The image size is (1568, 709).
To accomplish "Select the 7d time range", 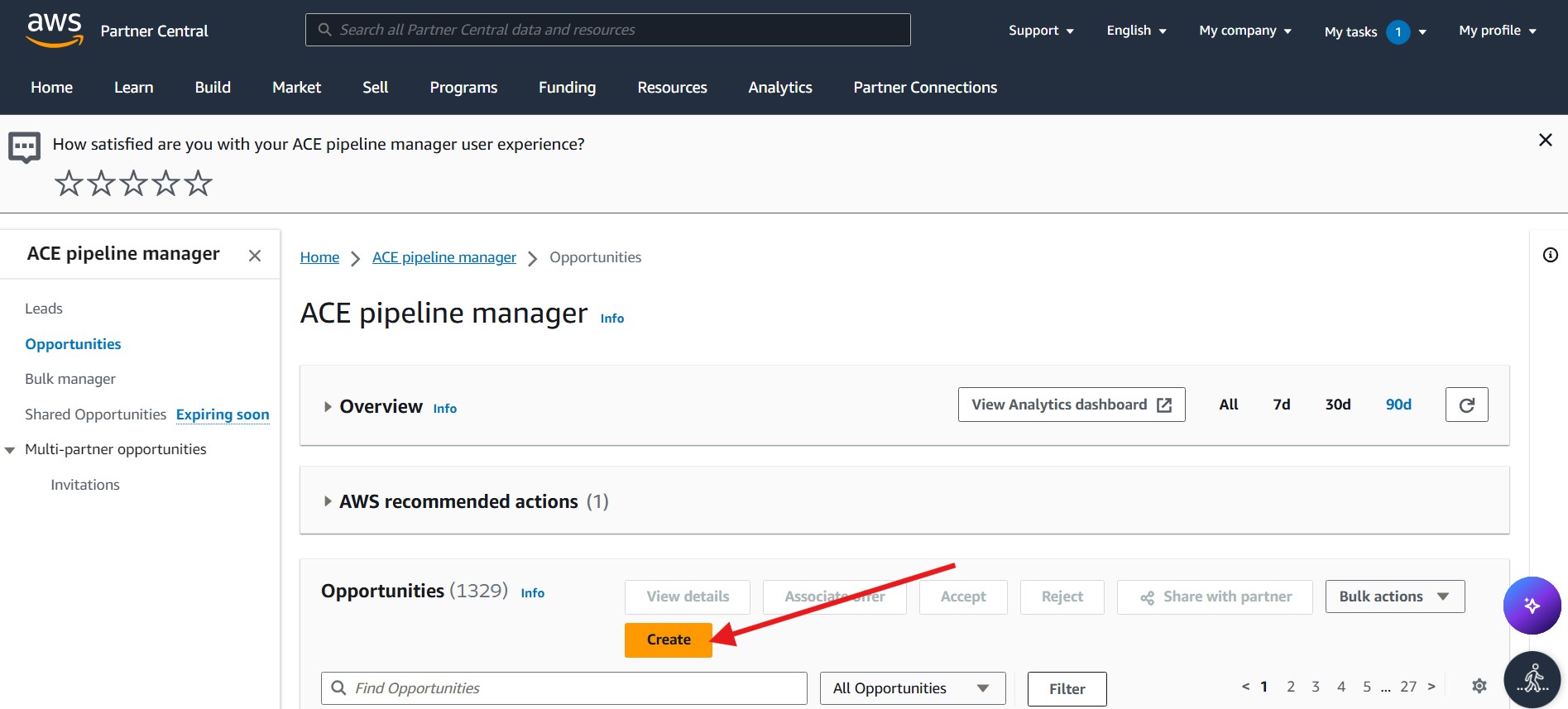I will pyautogui.click(x=1282, y=405).
